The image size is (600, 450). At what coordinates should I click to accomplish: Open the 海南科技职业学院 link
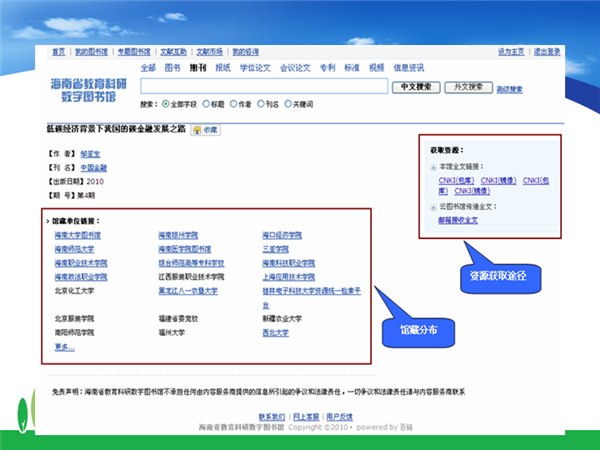pyautogui.click(x=289, y=263)
